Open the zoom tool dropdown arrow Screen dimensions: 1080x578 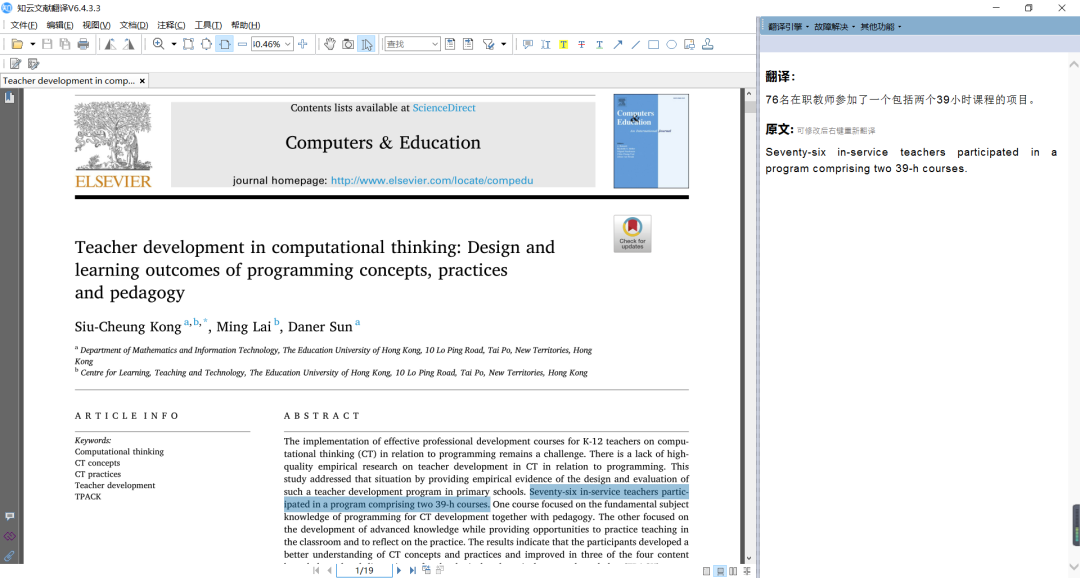[x=174, y=44]
